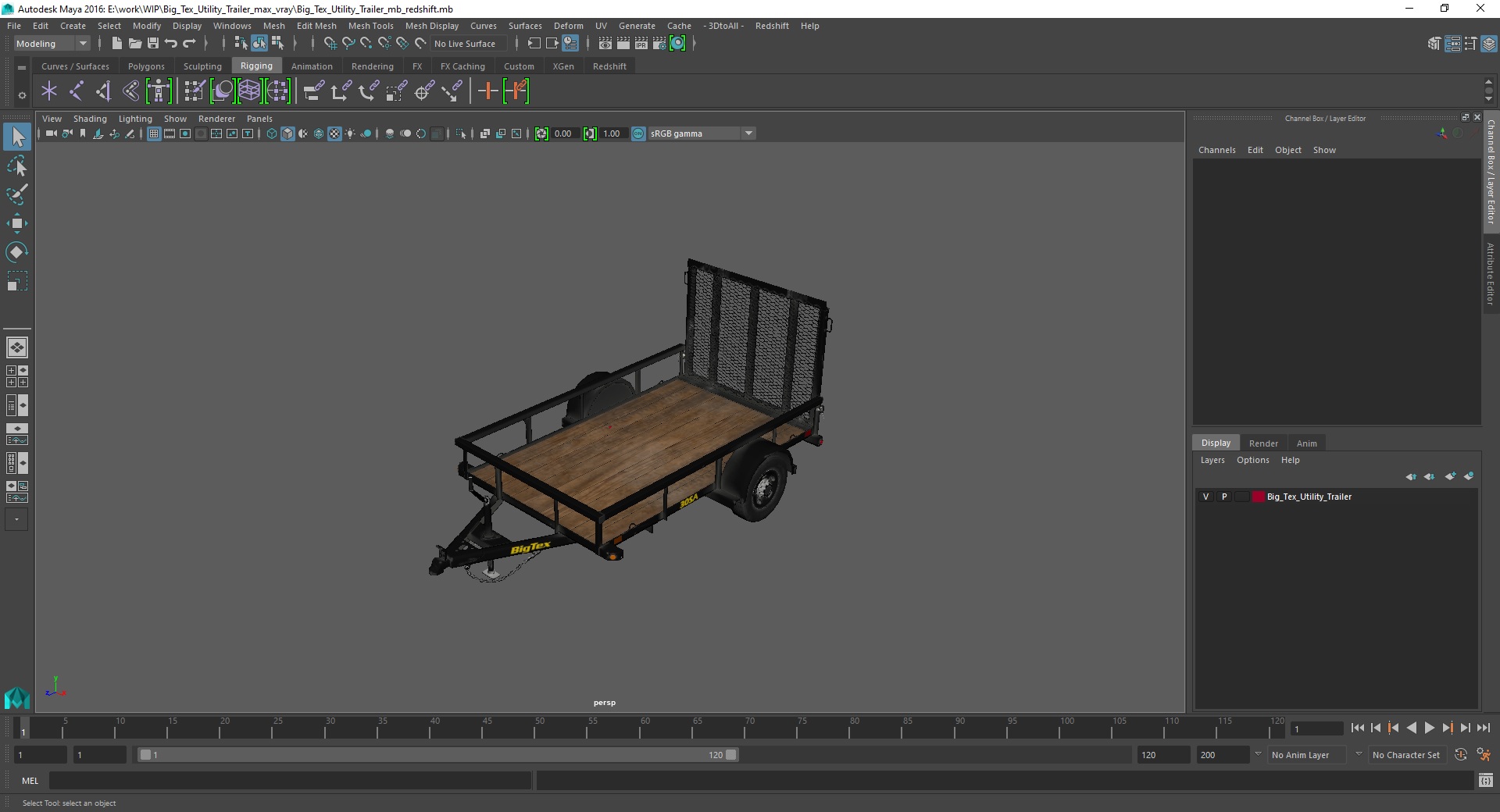Click the Parent Constraint shelf icon

314,91
